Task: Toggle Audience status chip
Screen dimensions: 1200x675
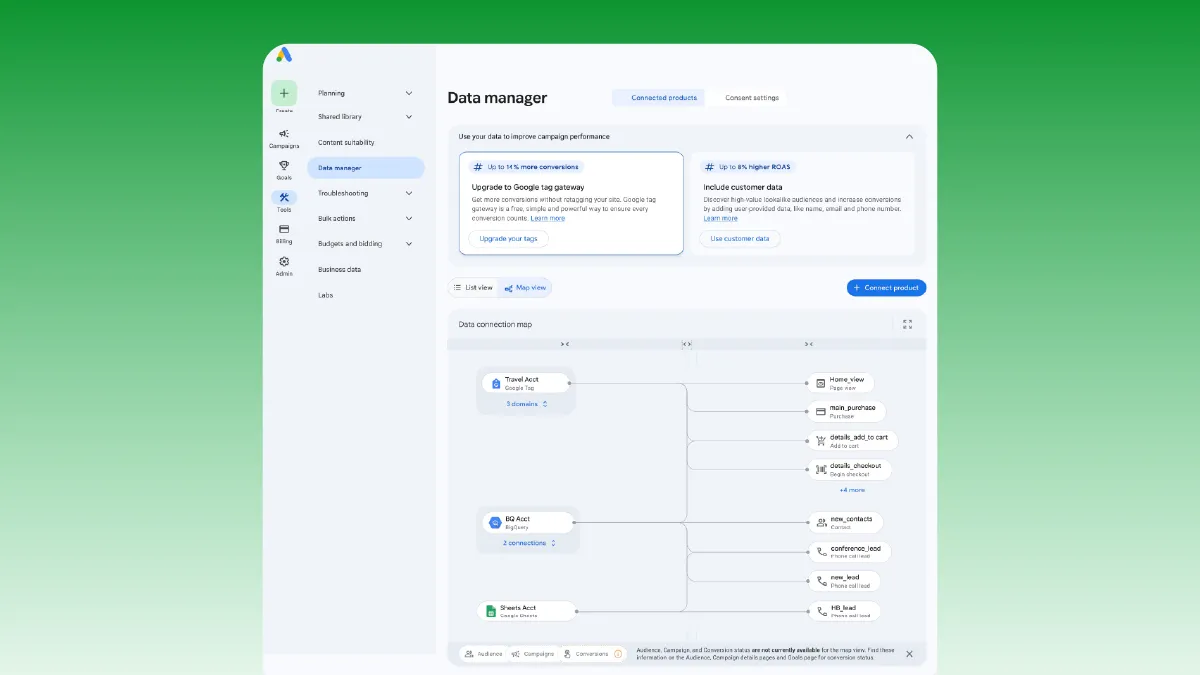Action: point(483,654)
